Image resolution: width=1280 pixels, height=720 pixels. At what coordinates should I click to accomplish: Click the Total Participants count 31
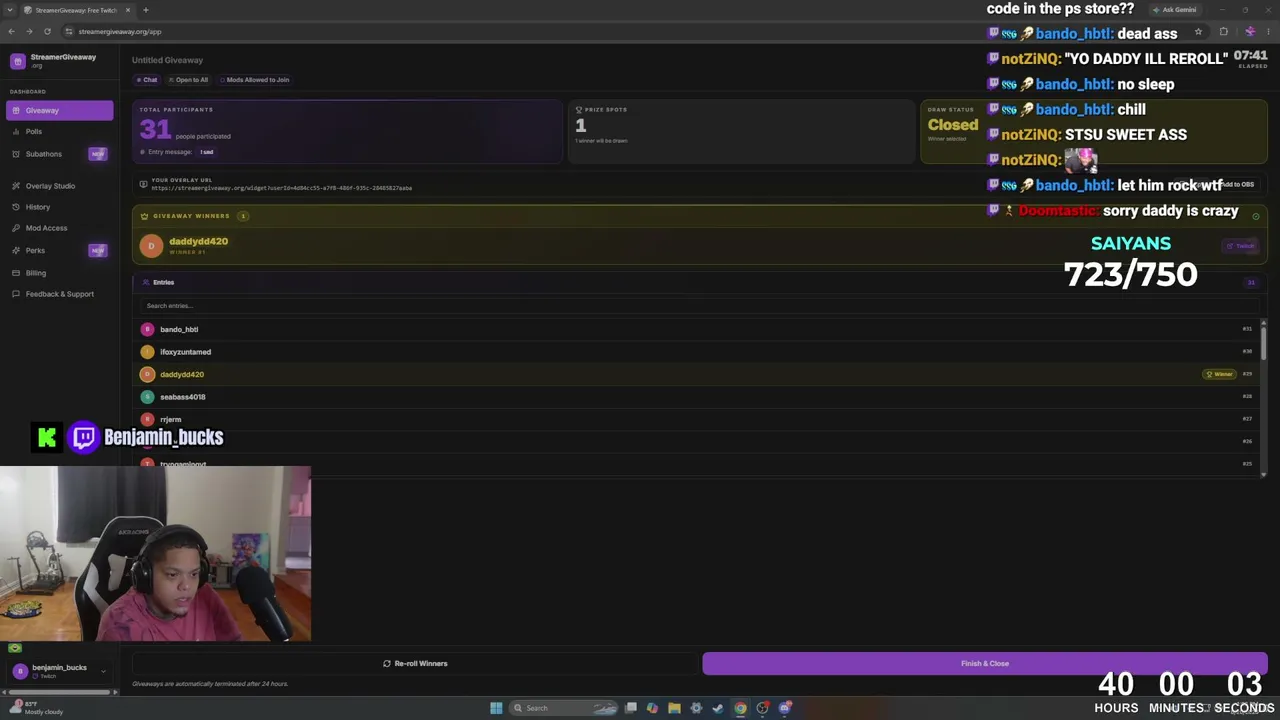[x=155, y=129]
